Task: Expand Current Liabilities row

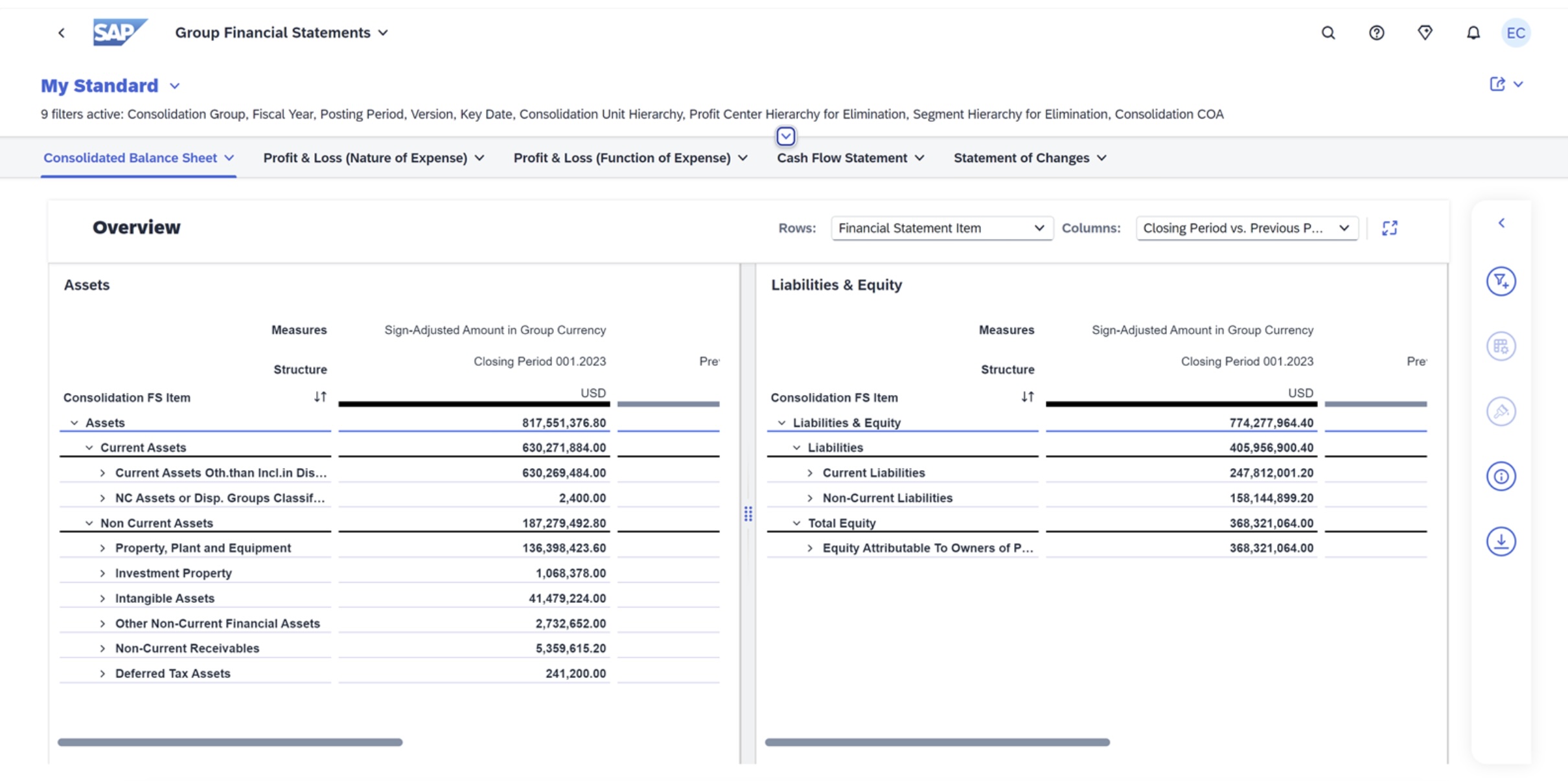Action: tap(810, 473)
